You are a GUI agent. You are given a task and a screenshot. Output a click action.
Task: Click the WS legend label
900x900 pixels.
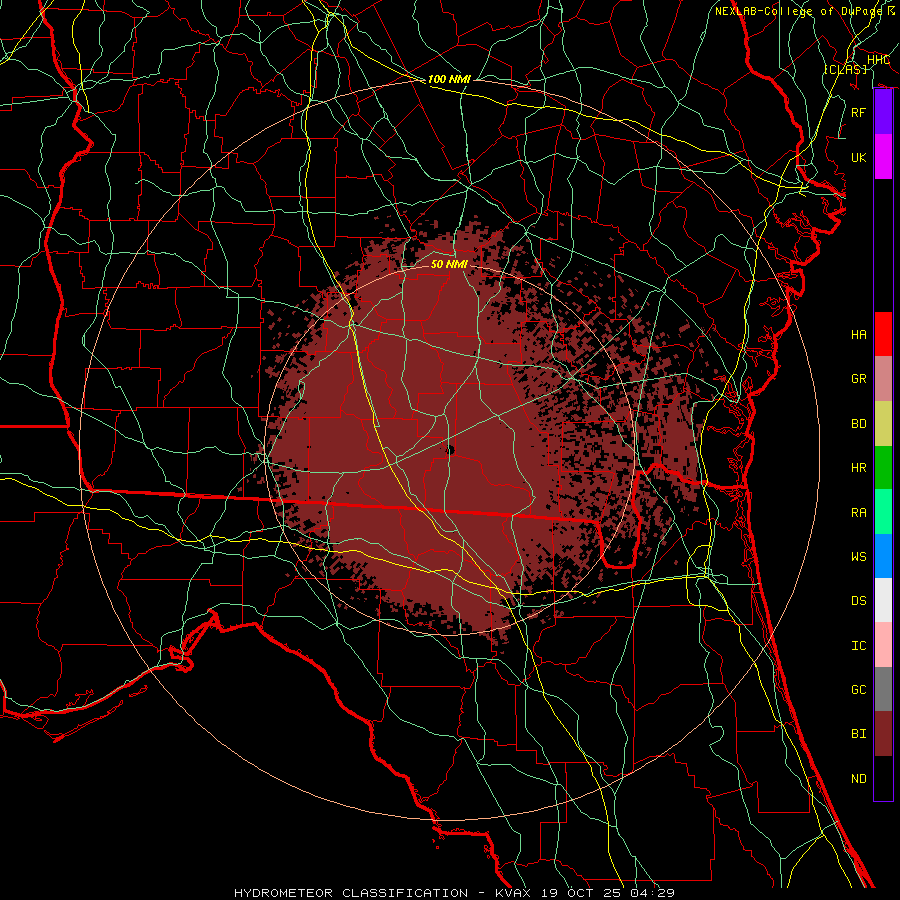858,556
